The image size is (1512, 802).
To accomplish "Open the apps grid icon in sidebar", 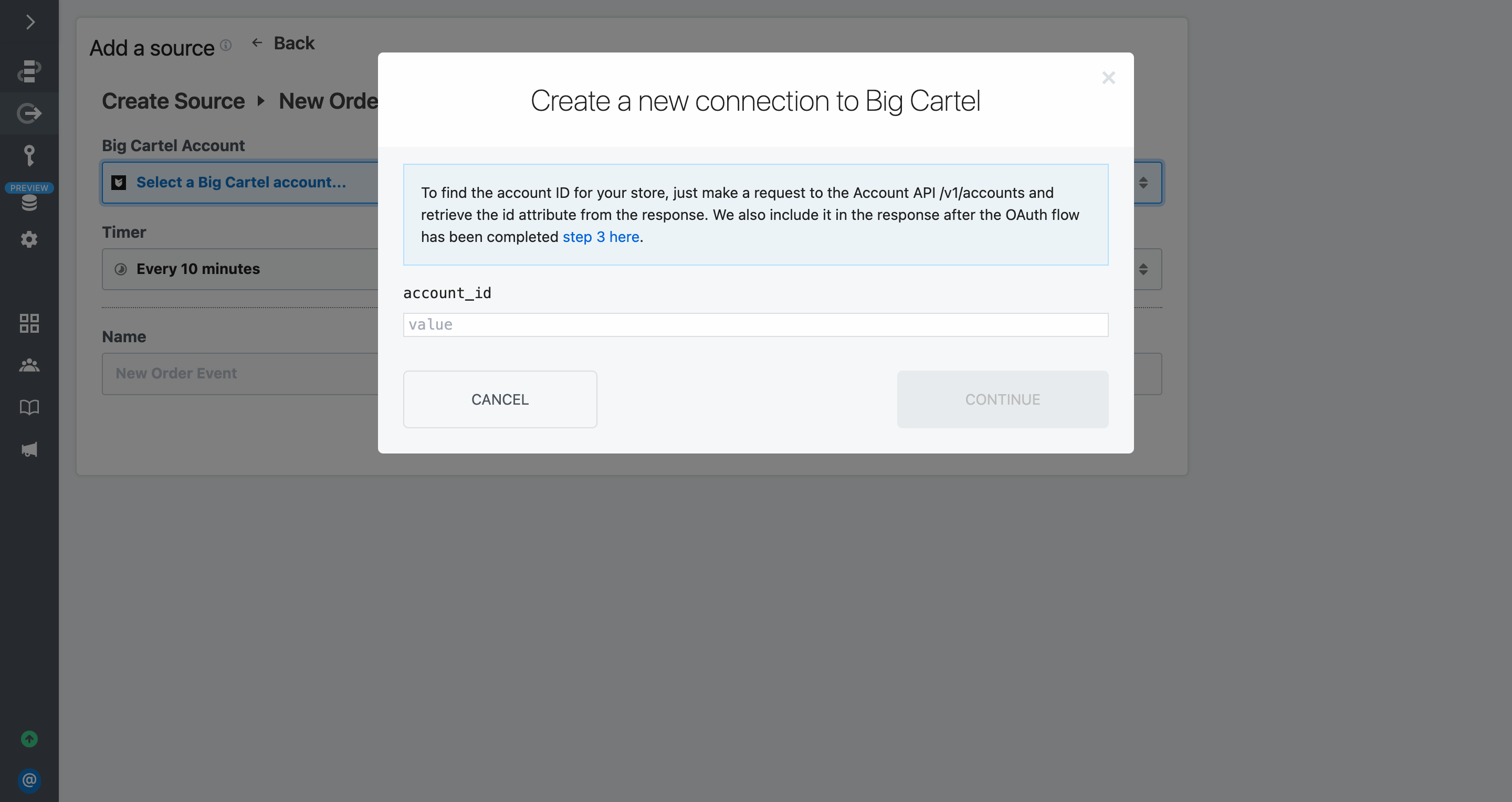I will 29,323.
